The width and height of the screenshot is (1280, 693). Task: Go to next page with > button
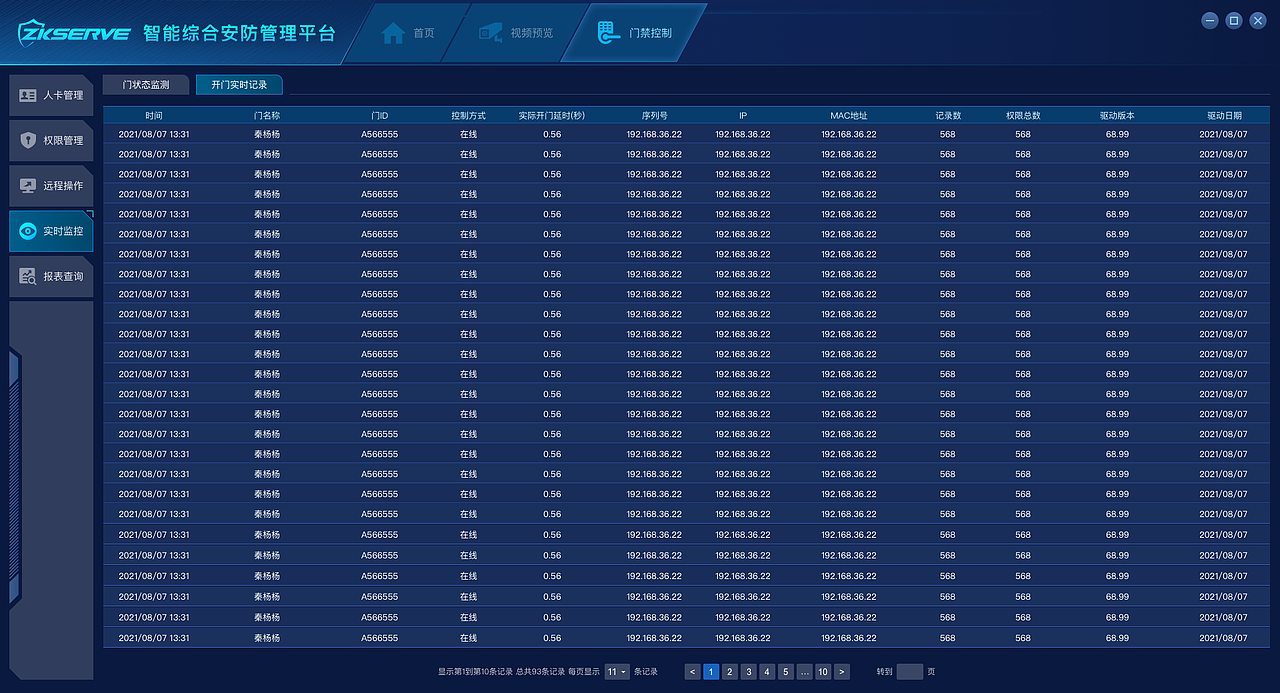coord(842,672)
